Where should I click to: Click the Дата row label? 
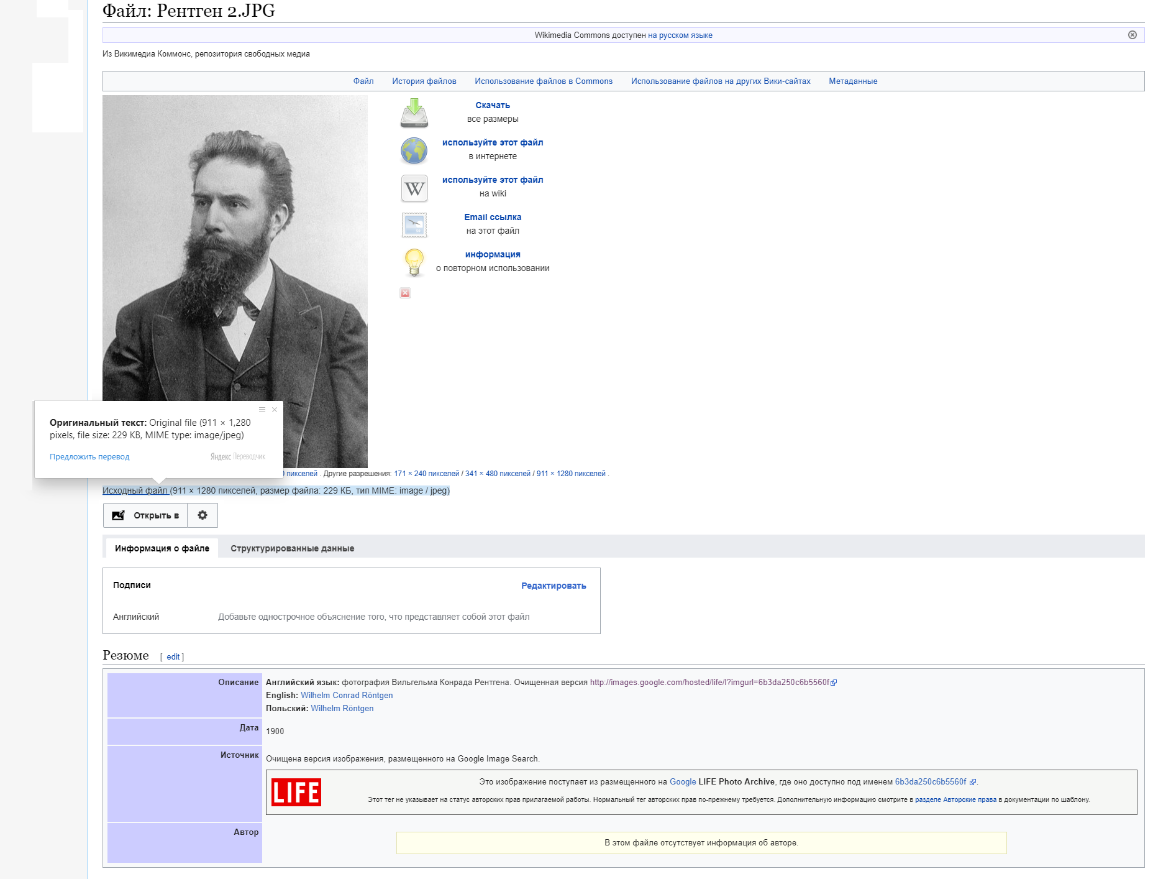(249, 727)
